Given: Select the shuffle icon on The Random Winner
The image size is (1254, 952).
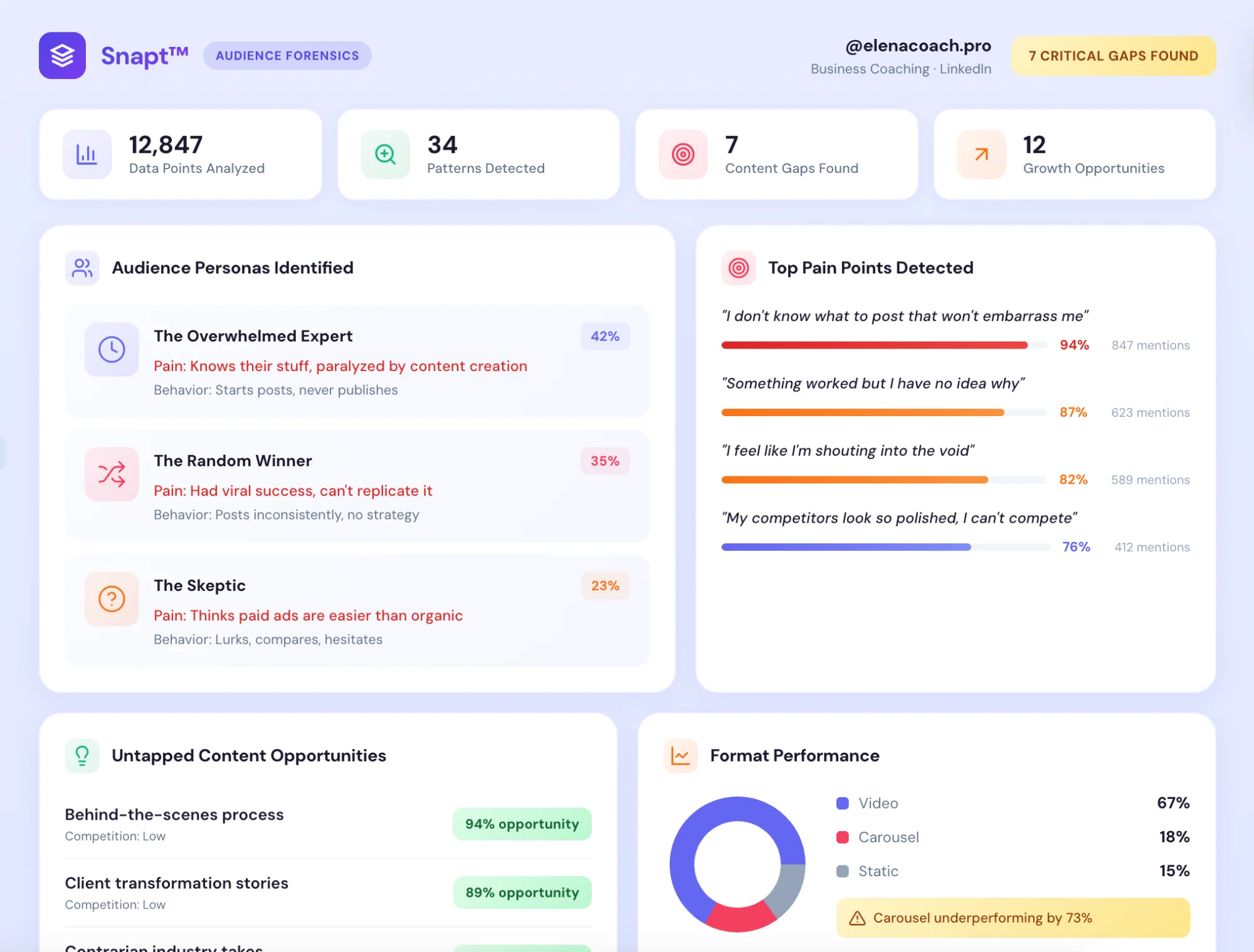Looking at the screenshot, I should (111, 474).
